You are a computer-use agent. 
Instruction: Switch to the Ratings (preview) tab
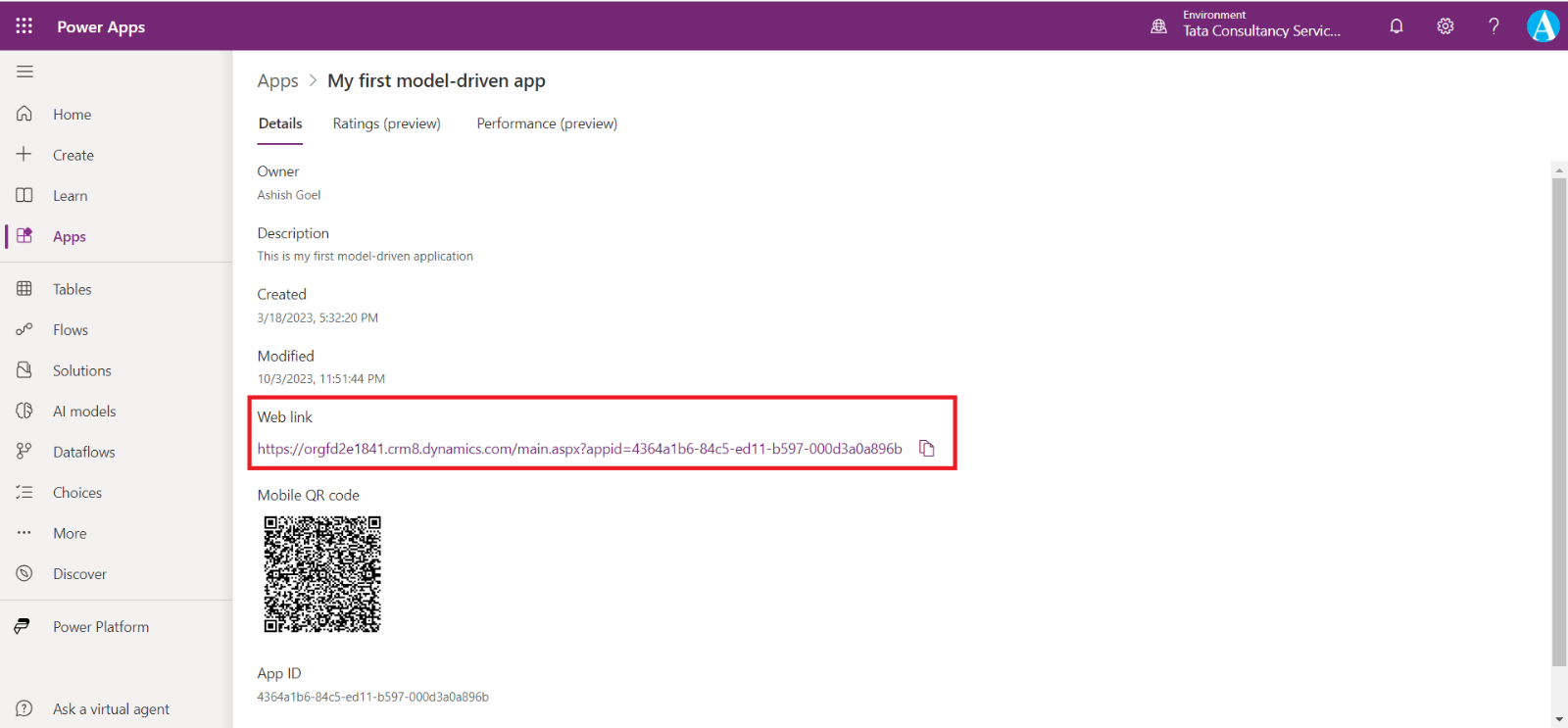click(386, 123)
